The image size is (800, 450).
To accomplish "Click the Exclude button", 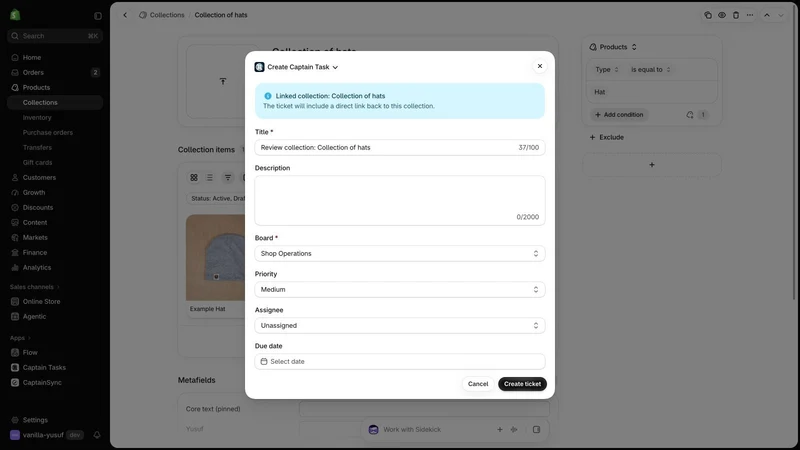I will pos(607,137).
